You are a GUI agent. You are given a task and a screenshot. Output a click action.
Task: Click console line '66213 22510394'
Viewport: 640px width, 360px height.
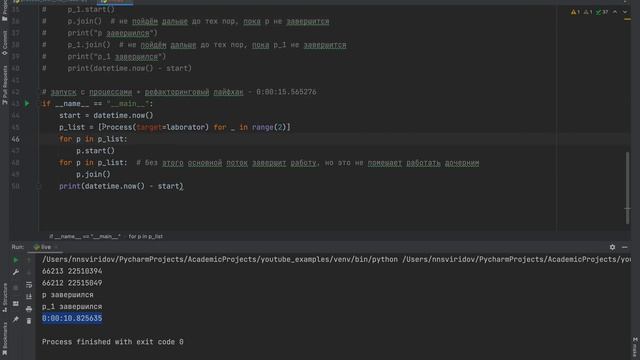coord(72,271)
